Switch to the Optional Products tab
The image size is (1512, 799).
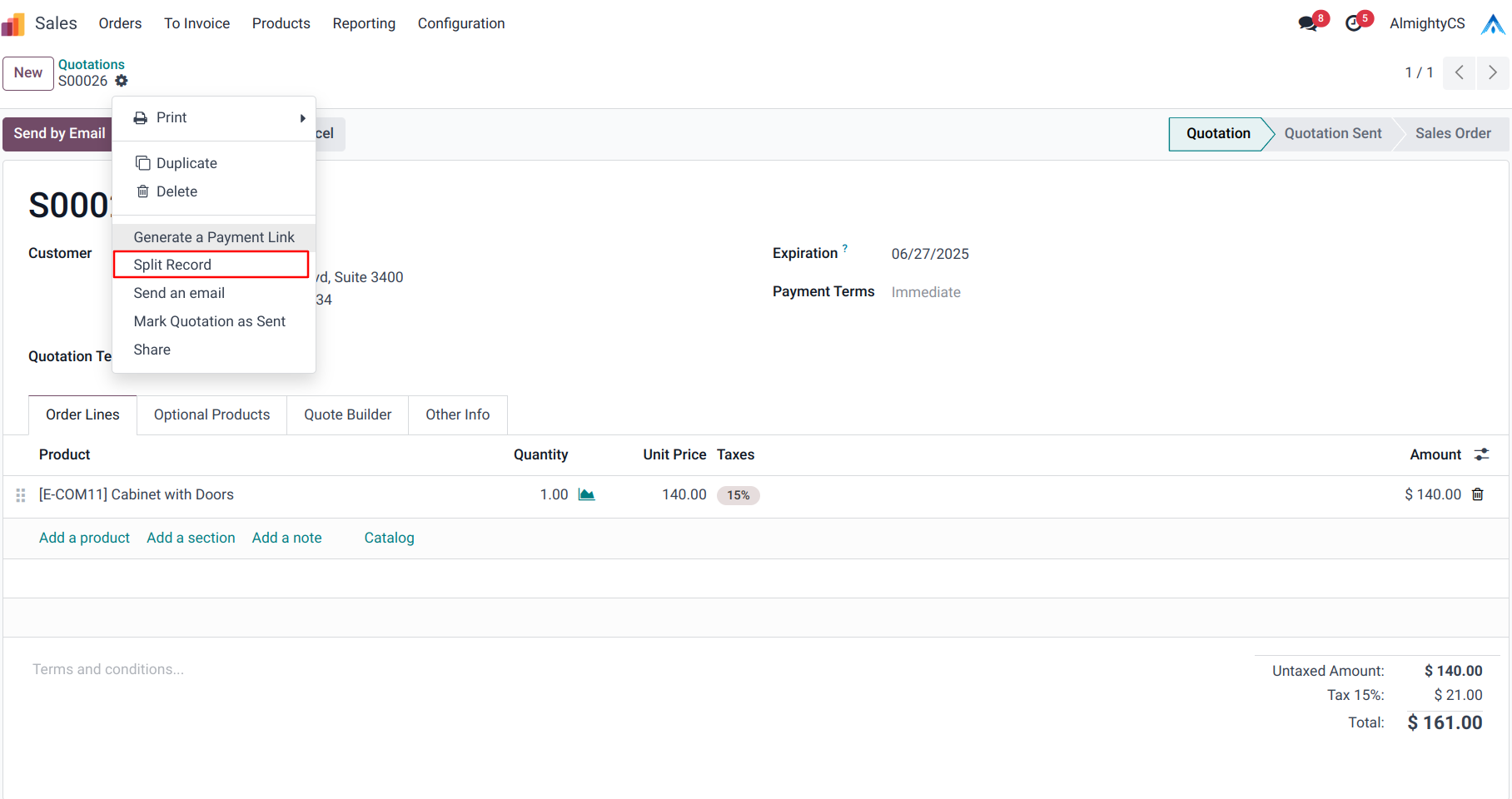click(211, 414)
